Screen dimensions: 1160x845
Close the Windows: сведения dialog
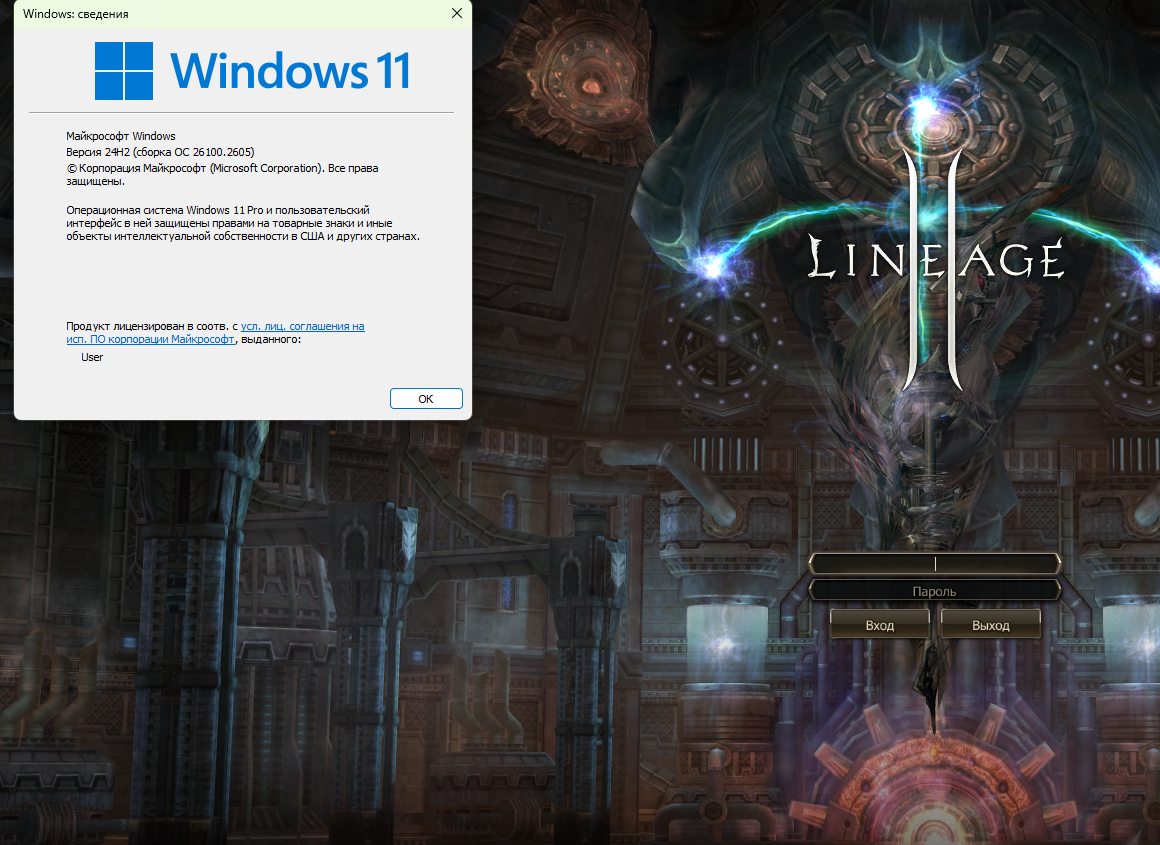point(456,14)
